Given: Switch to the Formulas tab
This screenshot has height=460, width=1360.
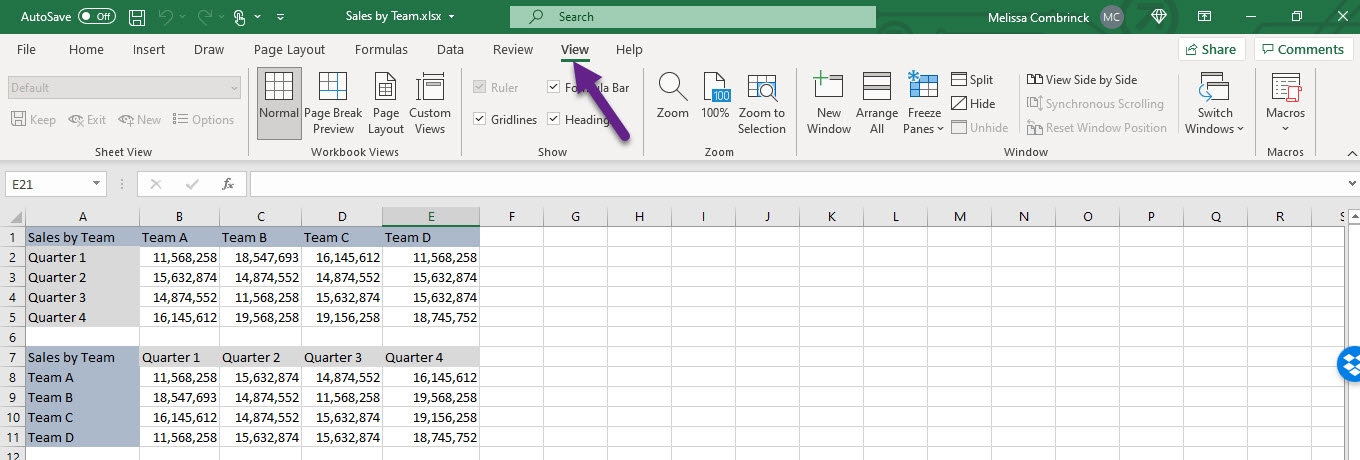Looking at the screenshot, I should (x=381, y=50).
